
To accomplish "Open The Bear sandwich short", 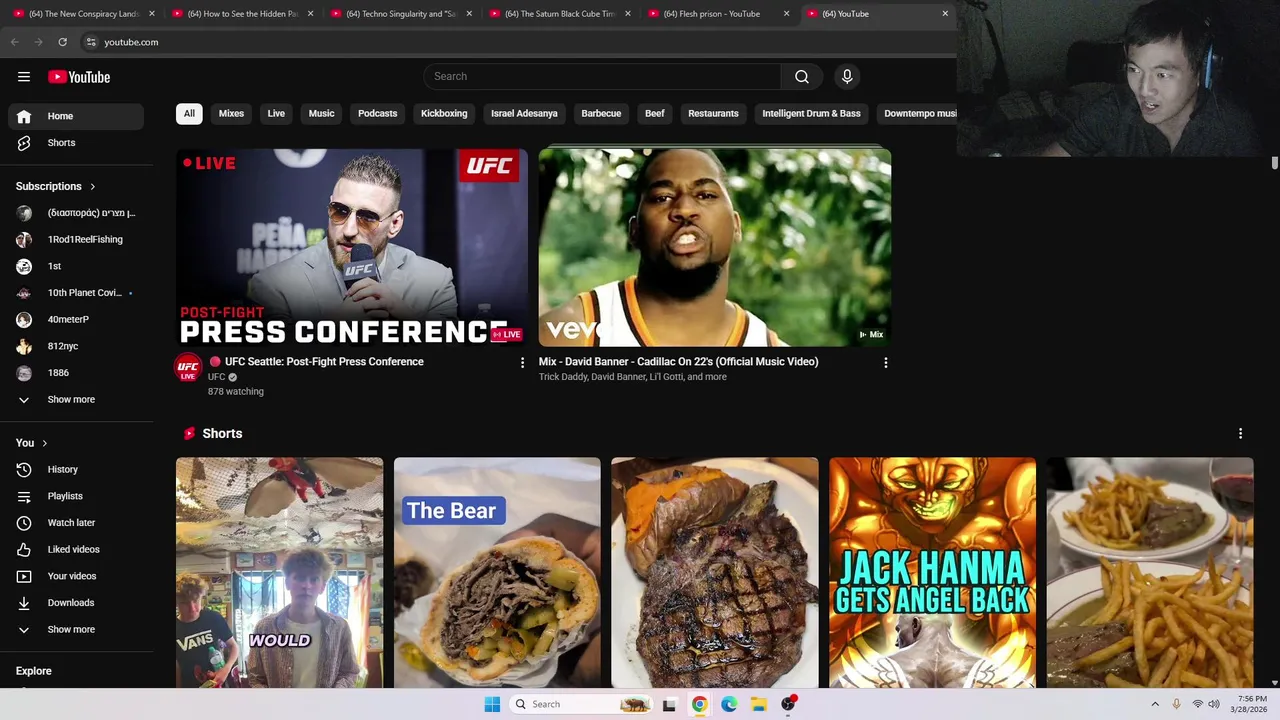I will click(497, 573).
